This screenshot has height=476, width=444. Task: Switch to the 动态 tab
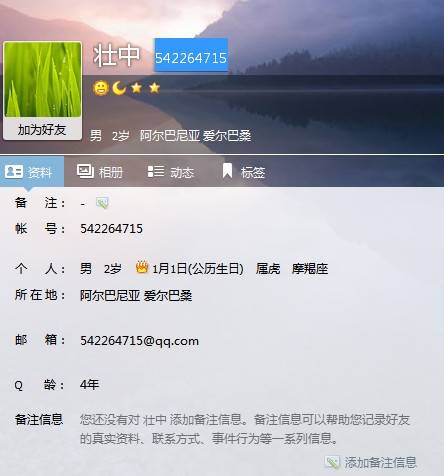(x=171, y=172)
